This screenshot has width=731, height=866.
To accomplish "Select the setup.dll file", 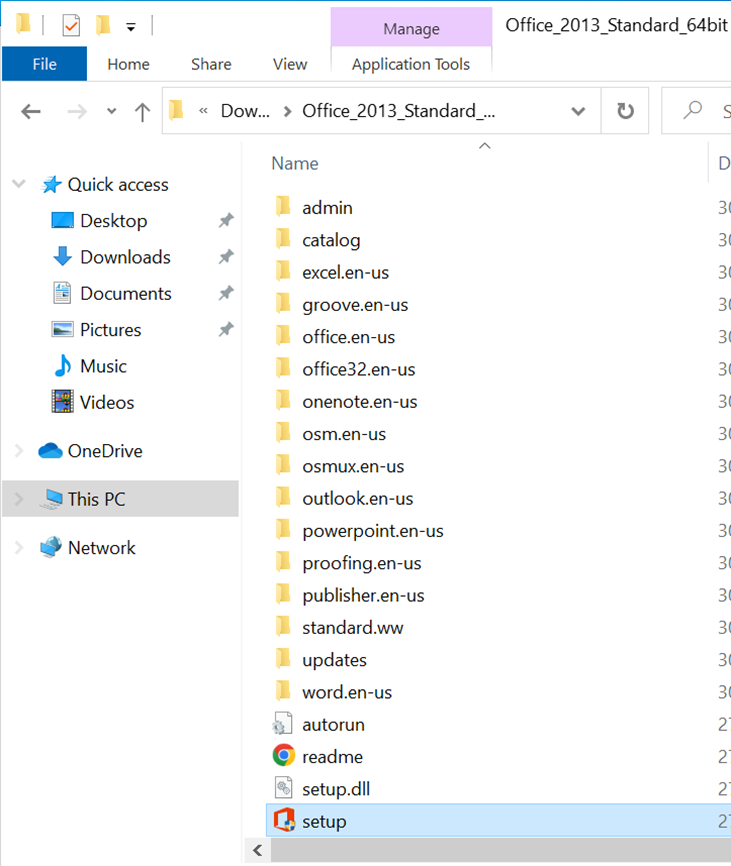I will 336,790.
